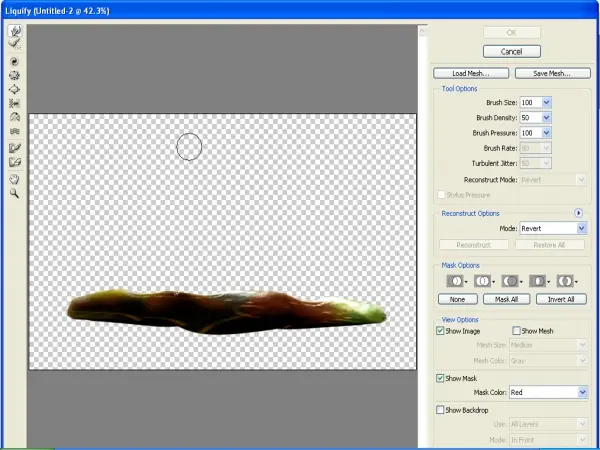This screenshot has width=600, height=450.
Task: Click the Save Mesh button
Action: tap(553, 73)
